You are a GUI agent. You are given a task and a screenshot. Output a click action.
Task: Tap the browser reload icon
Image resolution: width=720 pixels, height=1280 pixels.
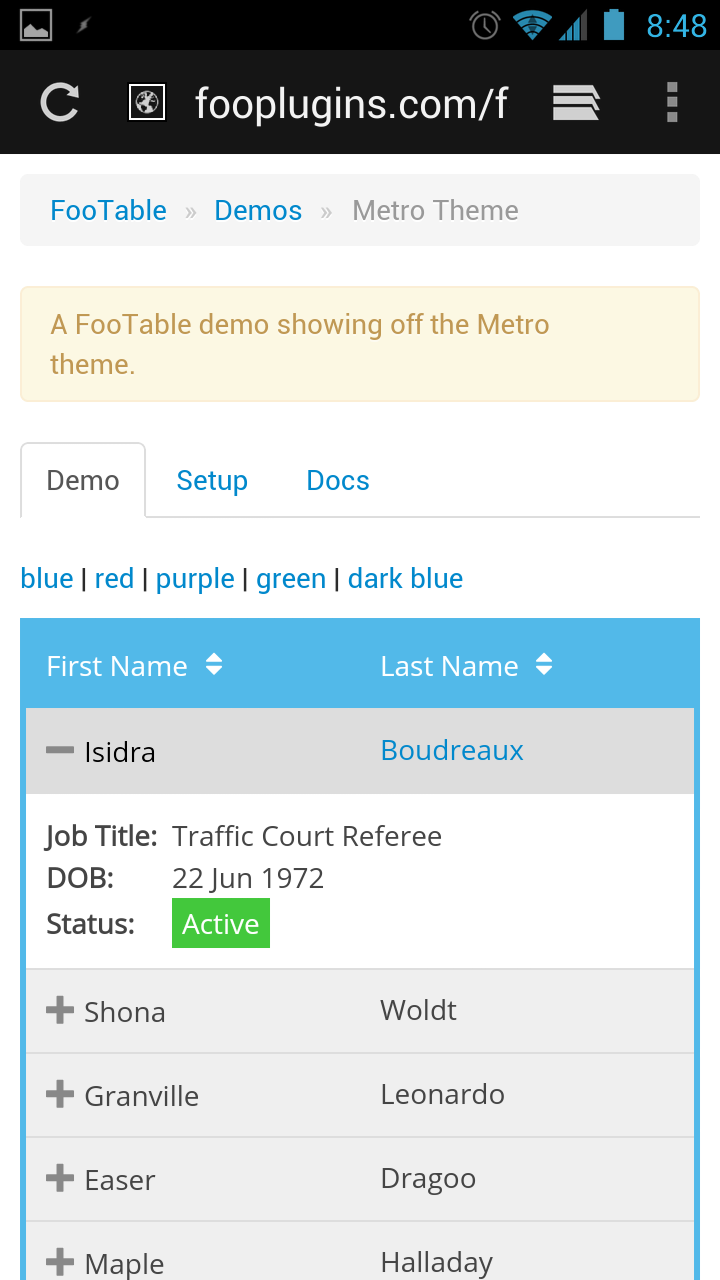click(59, 102)
